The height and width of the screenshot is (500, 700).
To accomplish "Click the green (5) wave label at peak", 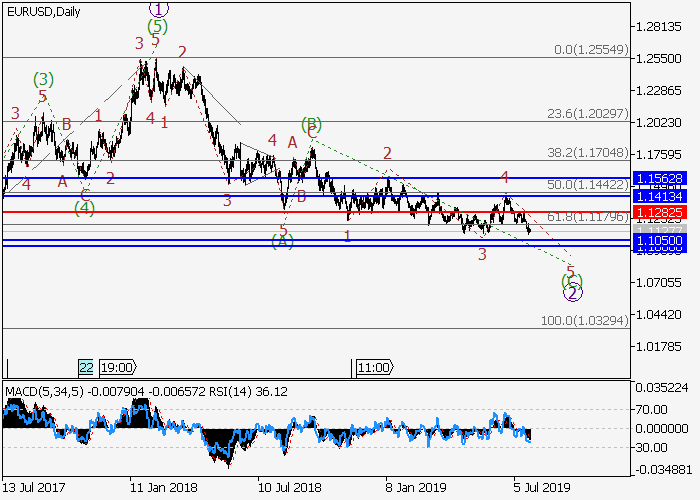I will (x=155, y=26).
